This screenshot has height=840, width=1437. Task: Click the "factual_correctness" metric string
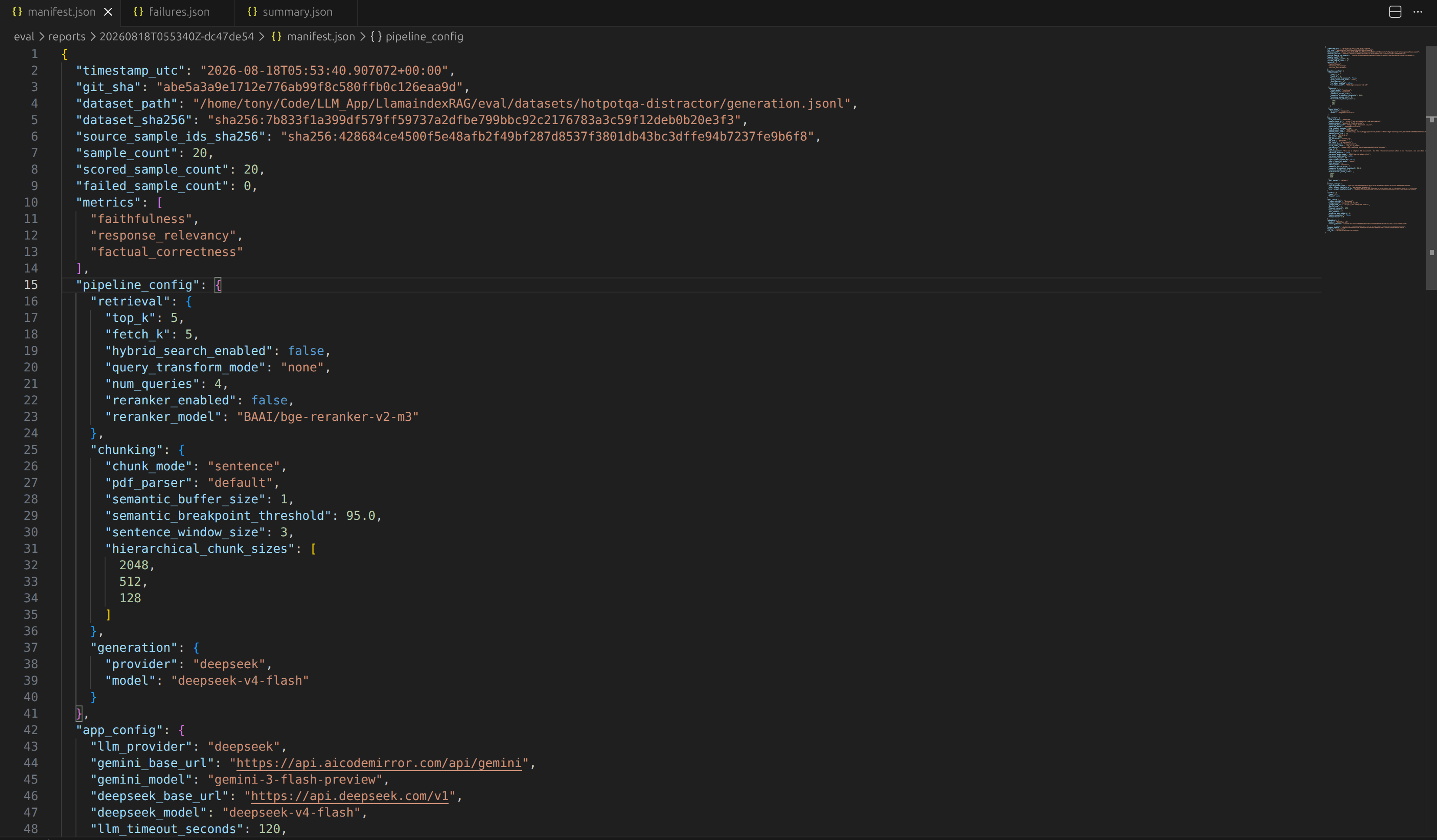click(167, 253)
